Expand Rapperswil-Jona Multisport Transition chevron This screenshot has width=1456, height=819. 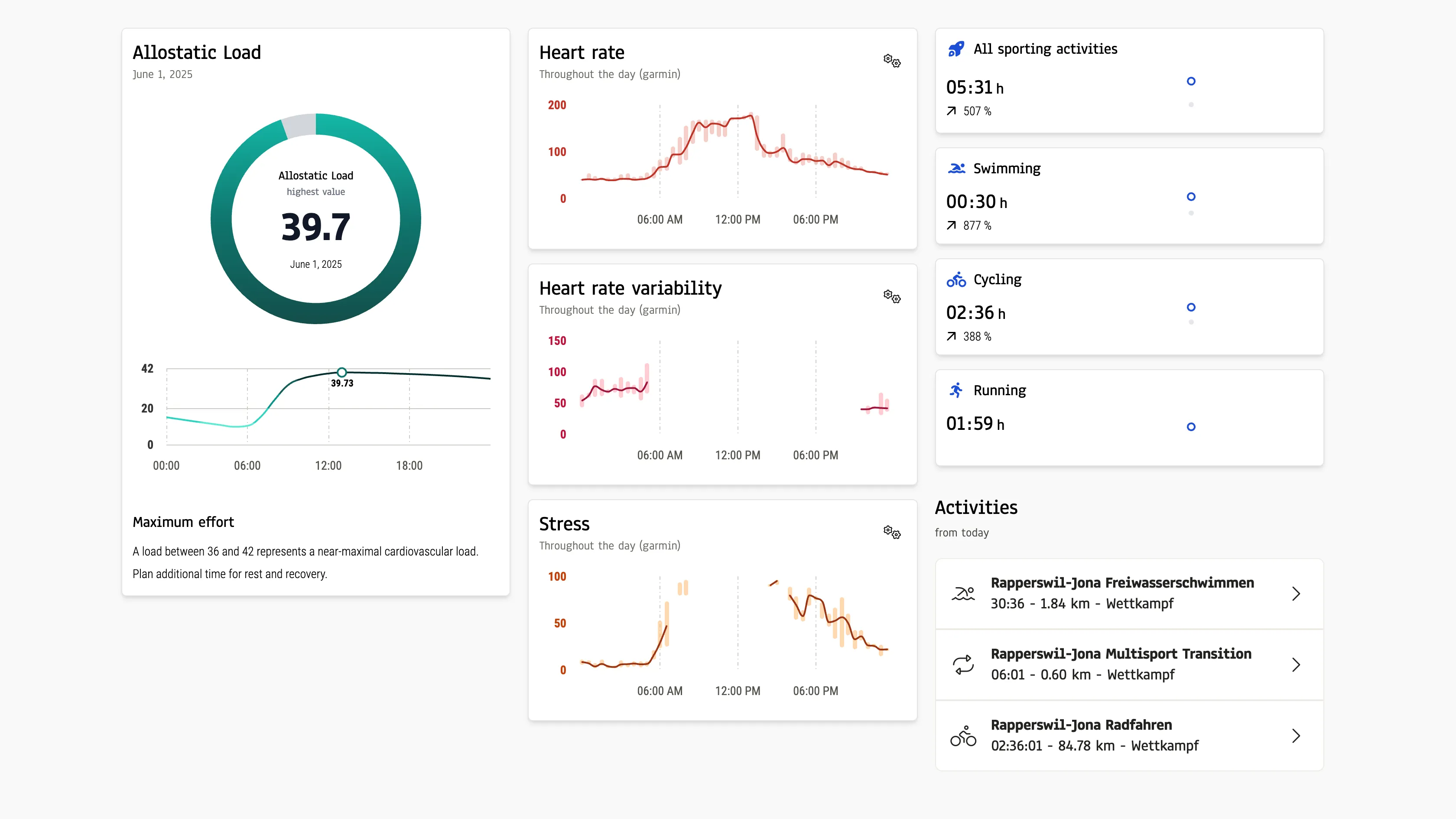coord(1296,665)
